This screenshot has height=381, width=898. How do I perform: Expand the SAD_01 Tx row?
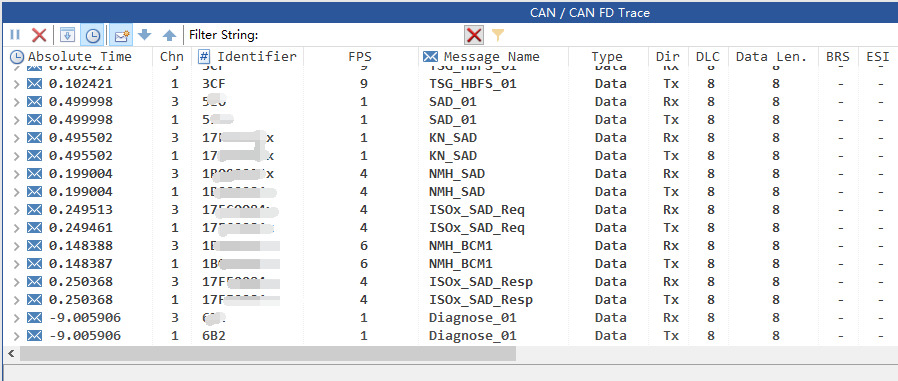tap(17, 120)
